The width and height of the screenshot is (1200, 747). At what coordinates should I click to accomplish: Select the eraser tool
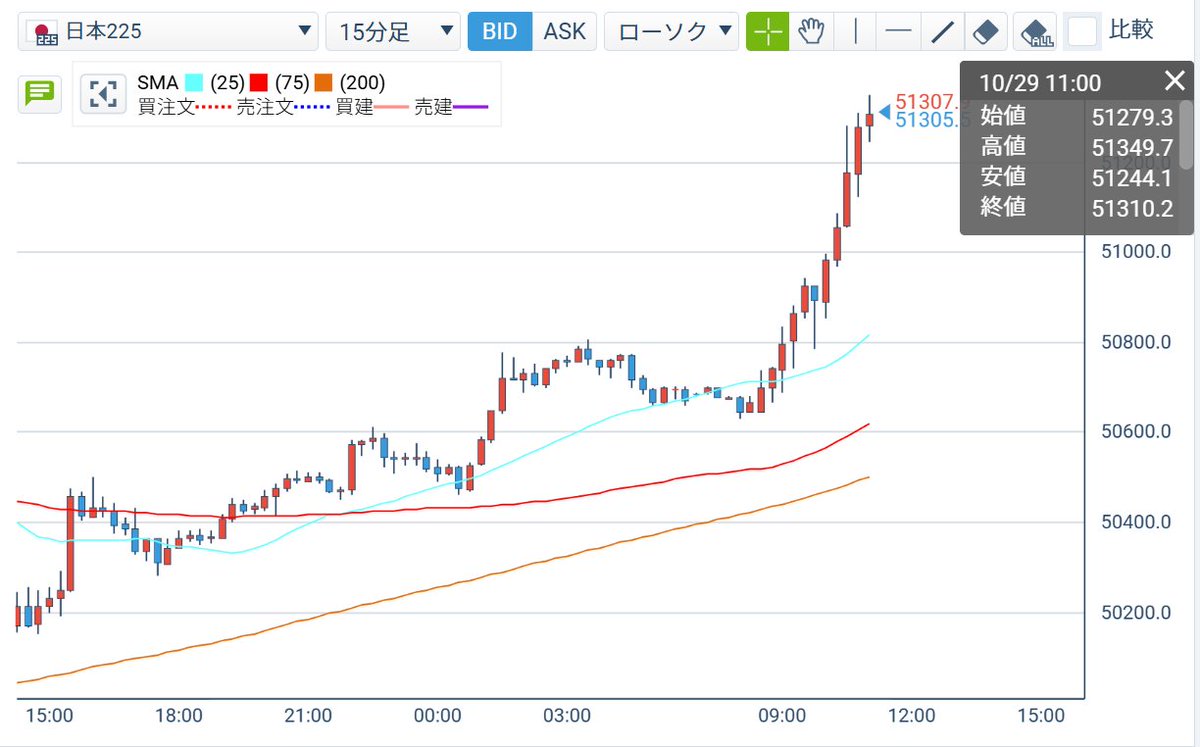click(983, 31)
